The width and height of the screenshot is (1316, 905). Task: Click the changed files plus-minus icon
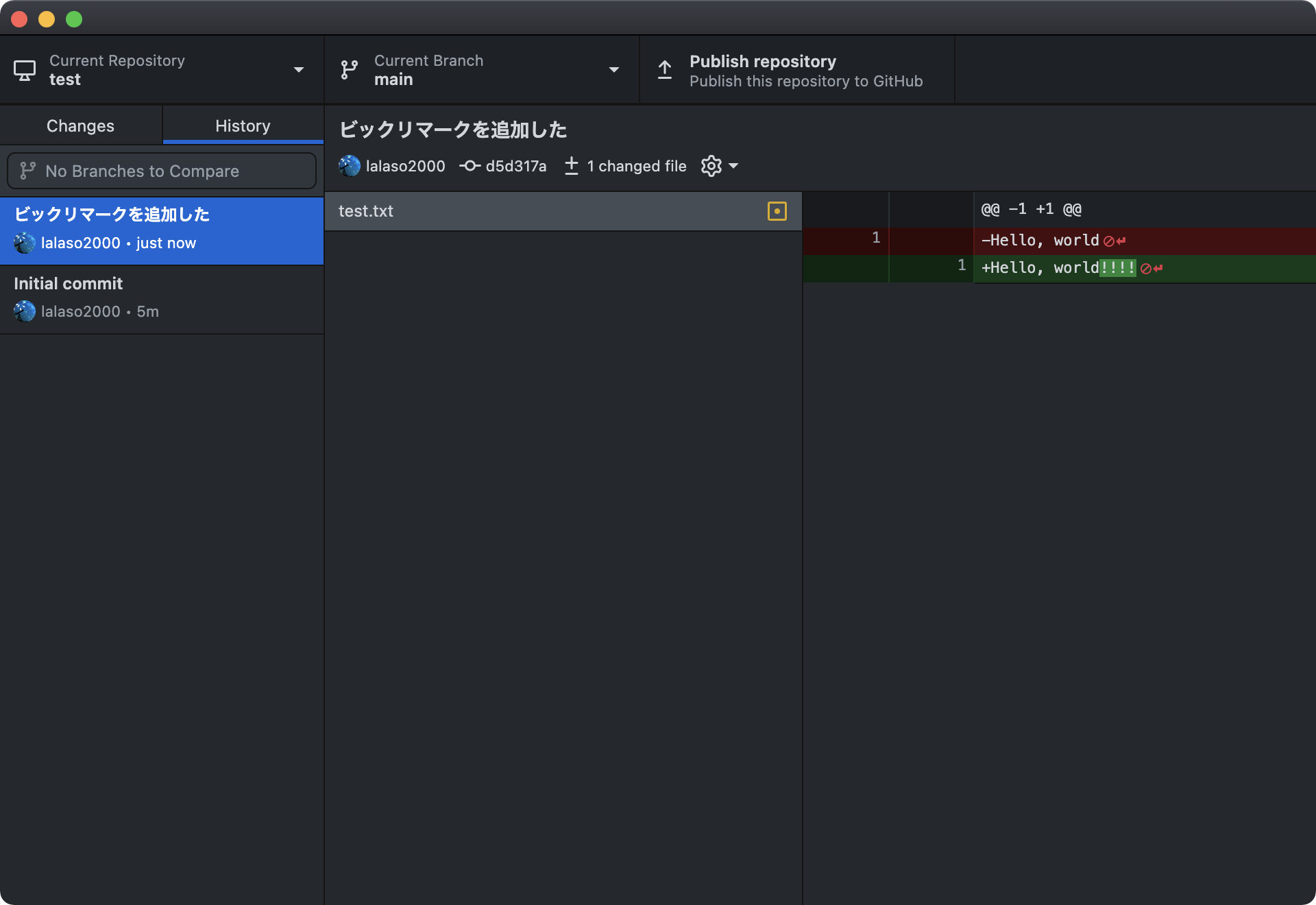pyautogui.click(x=571, y=166)
